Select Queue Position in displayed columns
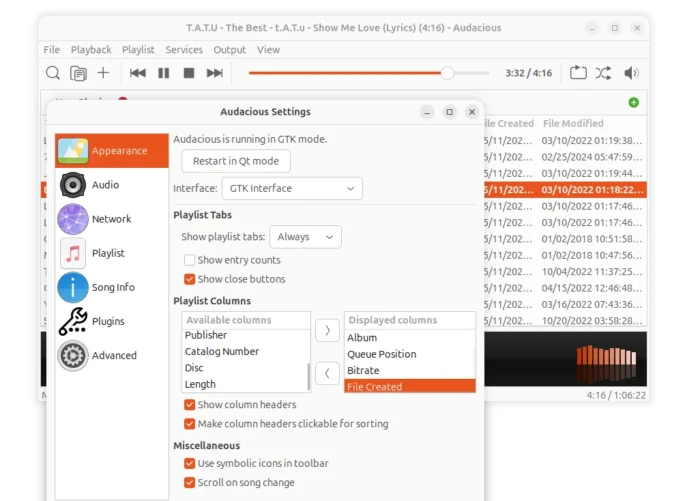 tap(410, 354)
